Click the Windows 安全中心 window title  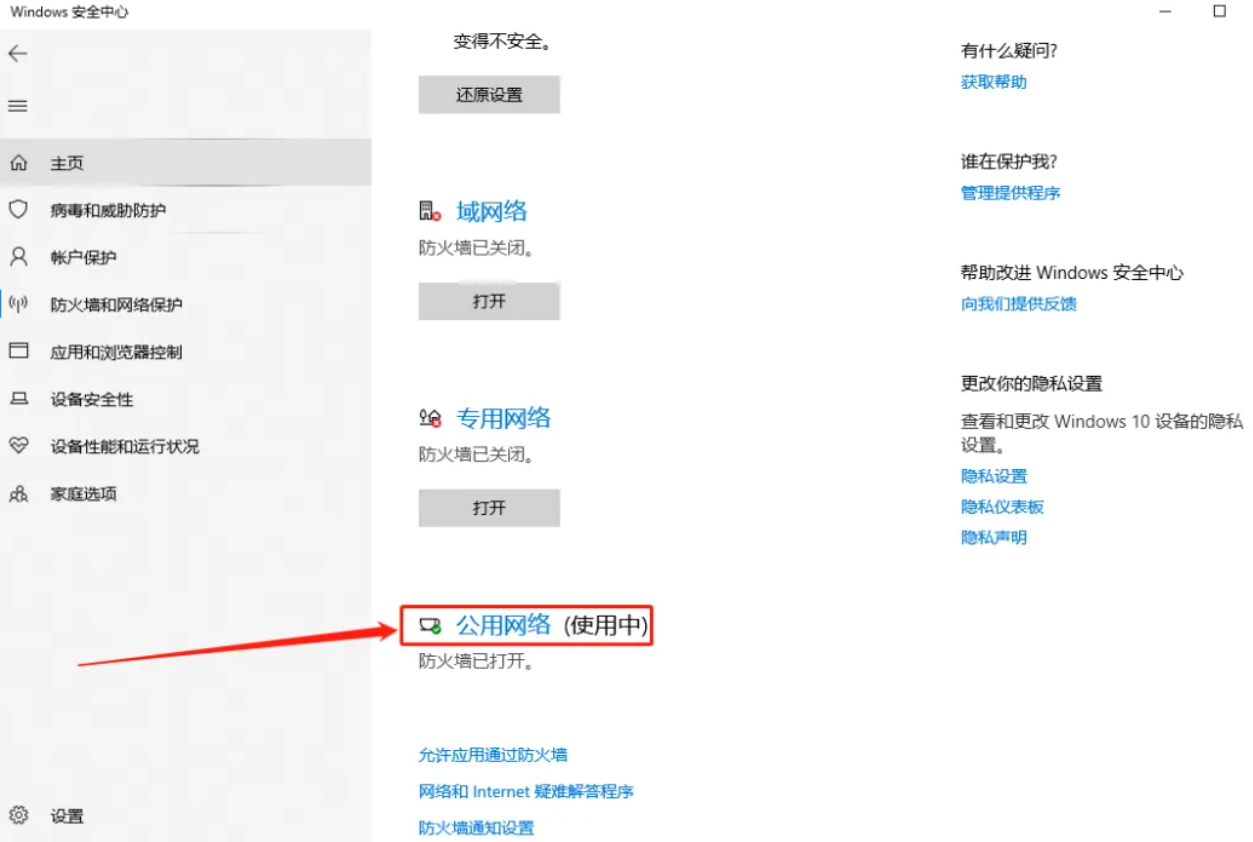[69, 12]
